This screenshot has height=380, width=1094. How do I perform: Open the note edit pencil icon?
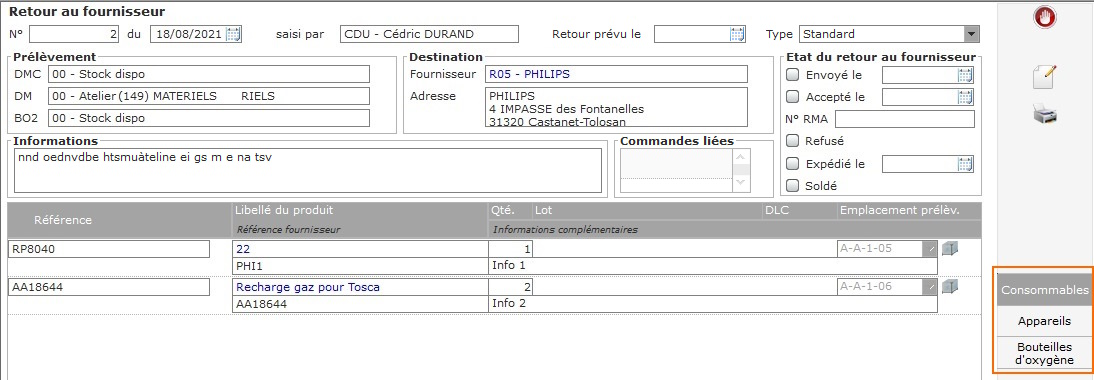click(x=1044, y=77)
